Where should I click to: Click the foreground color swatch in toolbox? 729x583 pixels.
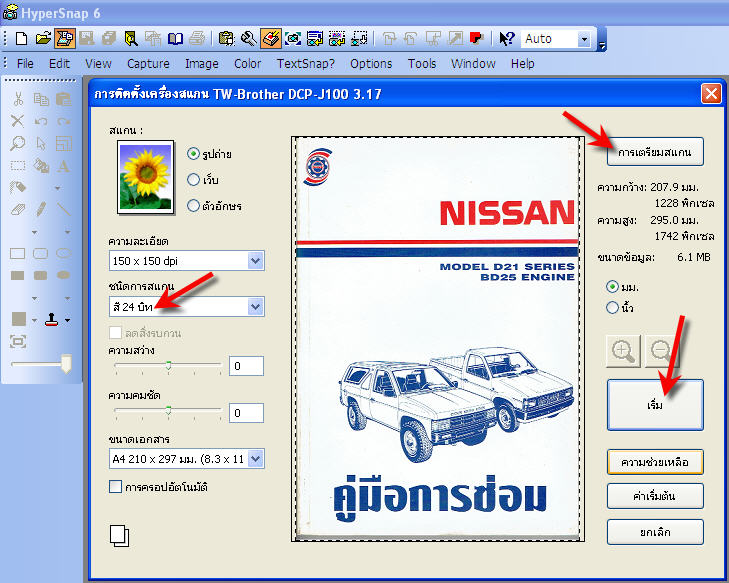[19, 319]
